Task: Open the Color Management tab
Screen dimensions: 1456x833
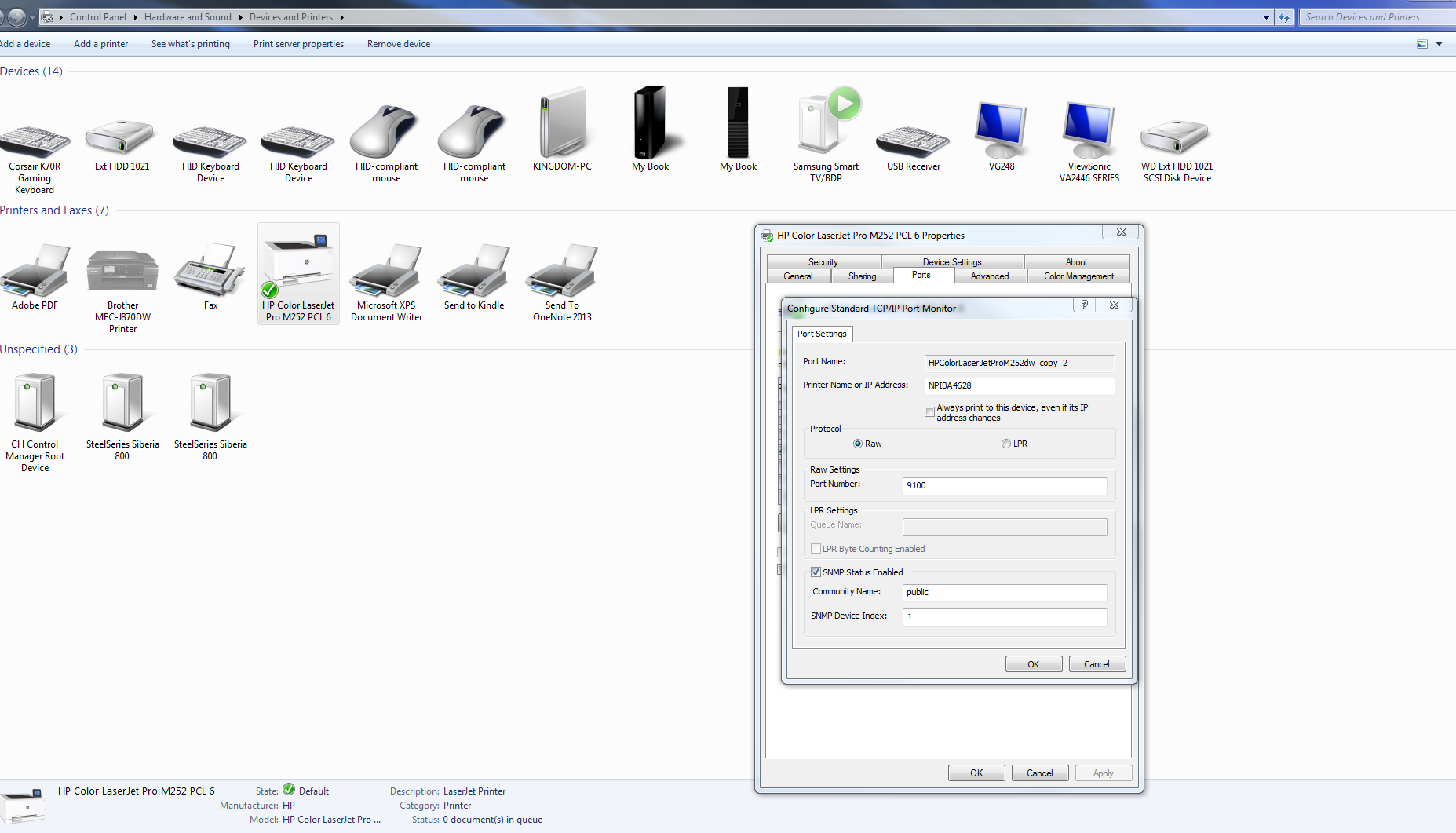Action: (x=1078, y=276)
